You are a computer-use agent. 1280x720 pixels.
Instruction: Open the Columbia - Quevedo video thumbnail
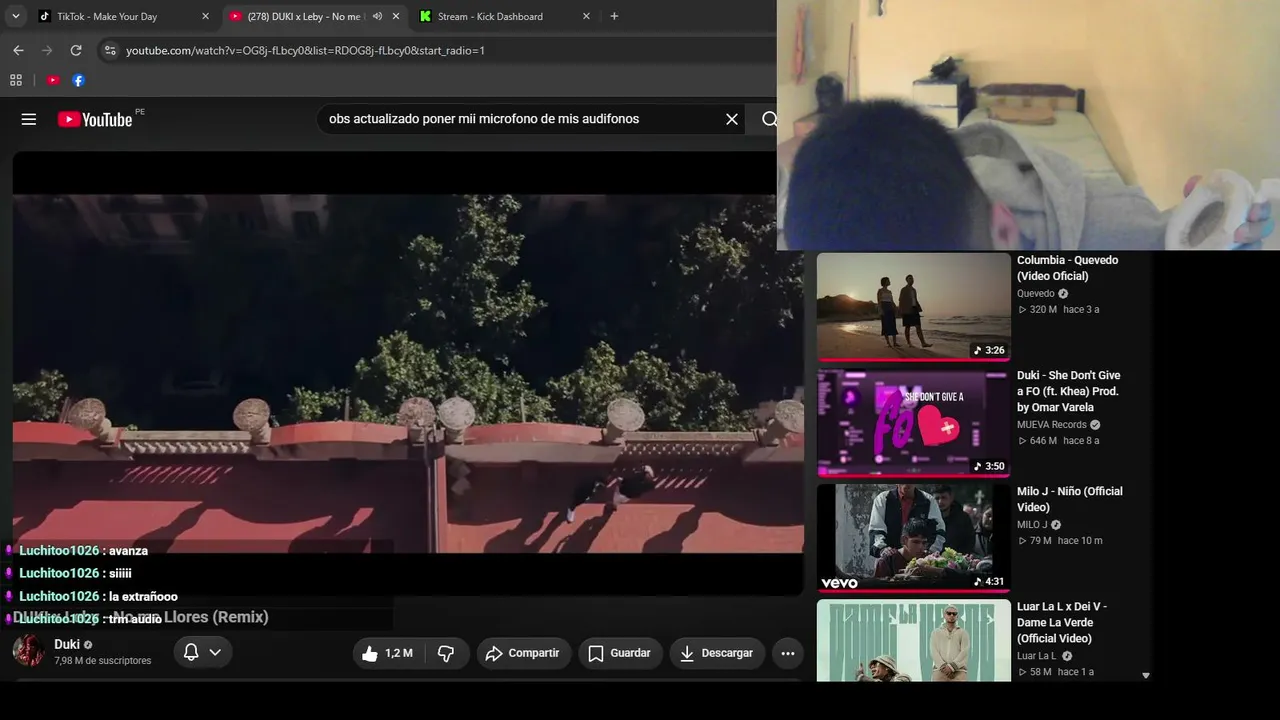pos(914,306)
